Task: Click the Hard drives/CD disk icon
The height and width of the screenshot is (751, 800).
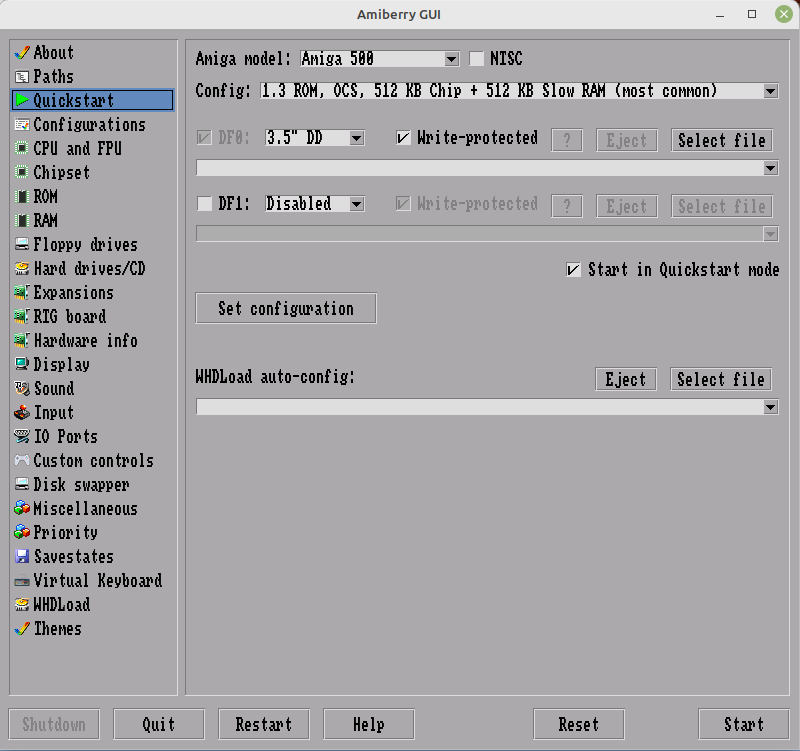Action: 22,268
